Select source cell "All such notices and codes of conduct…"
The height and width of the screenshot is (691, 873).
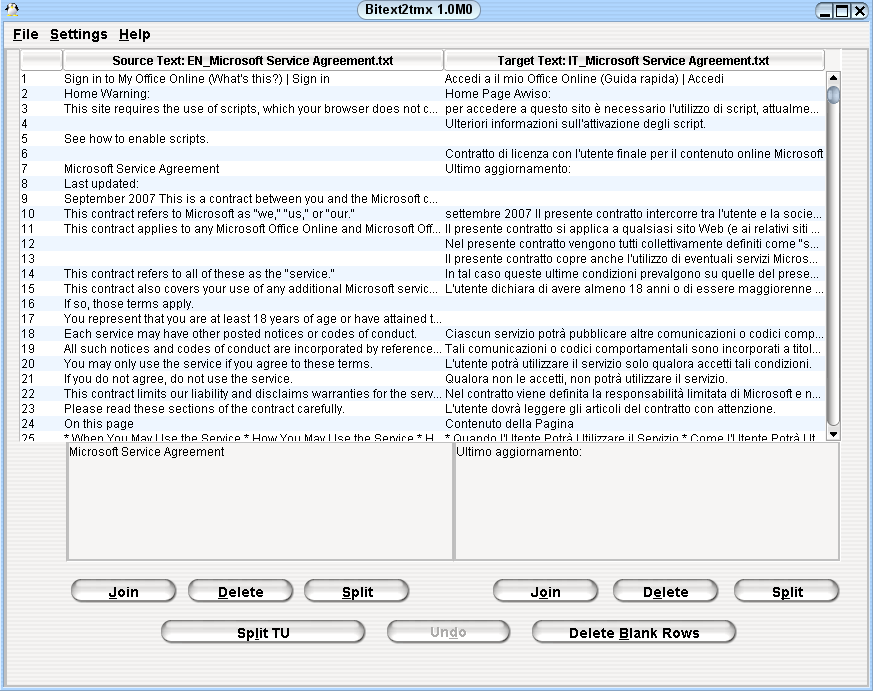tap(253, 349)
